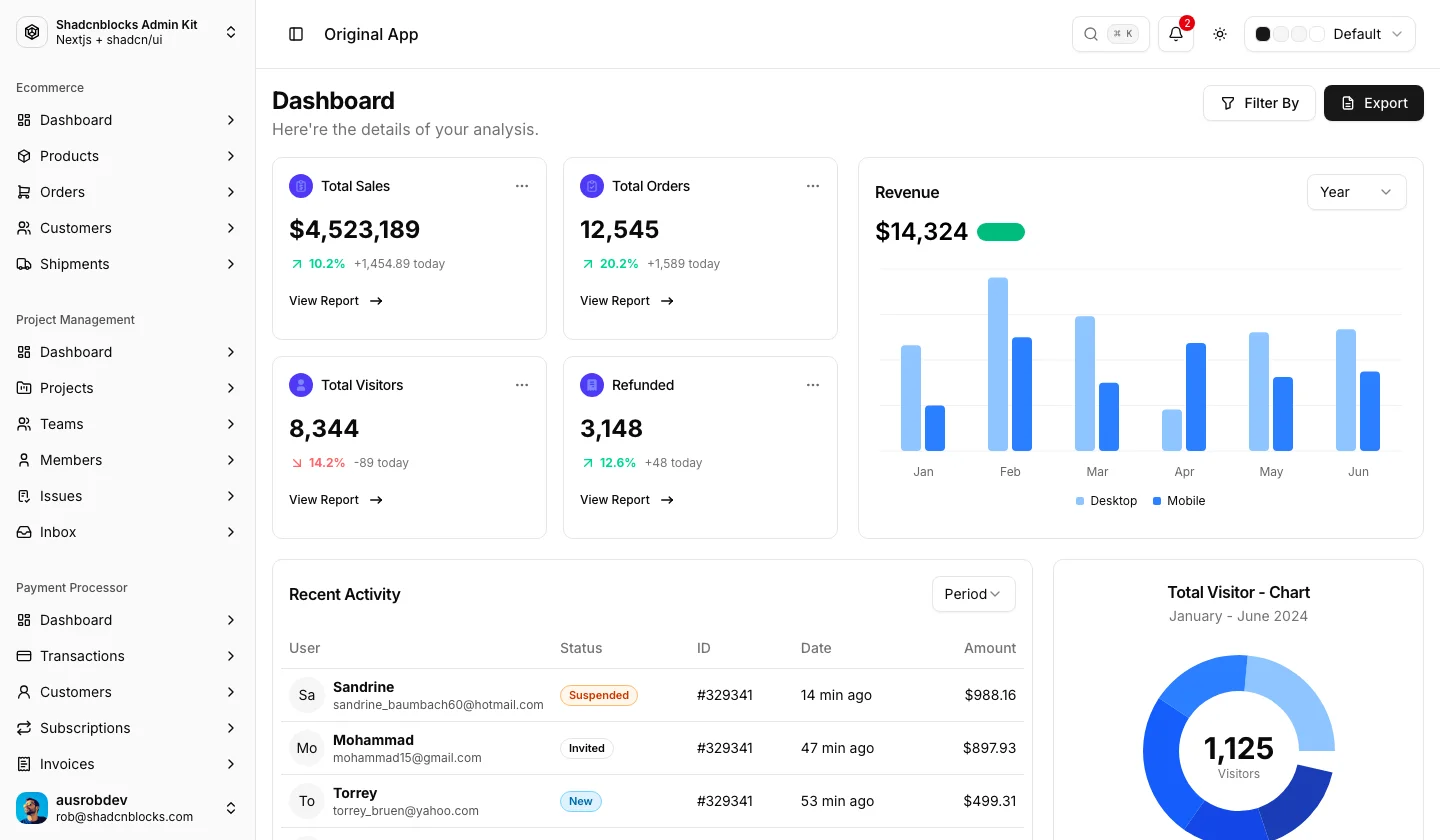The image size is (1440, 840).
Task: Toggle the sidebar panel icon
Action: pyautogui.click(x=296, y=34)
